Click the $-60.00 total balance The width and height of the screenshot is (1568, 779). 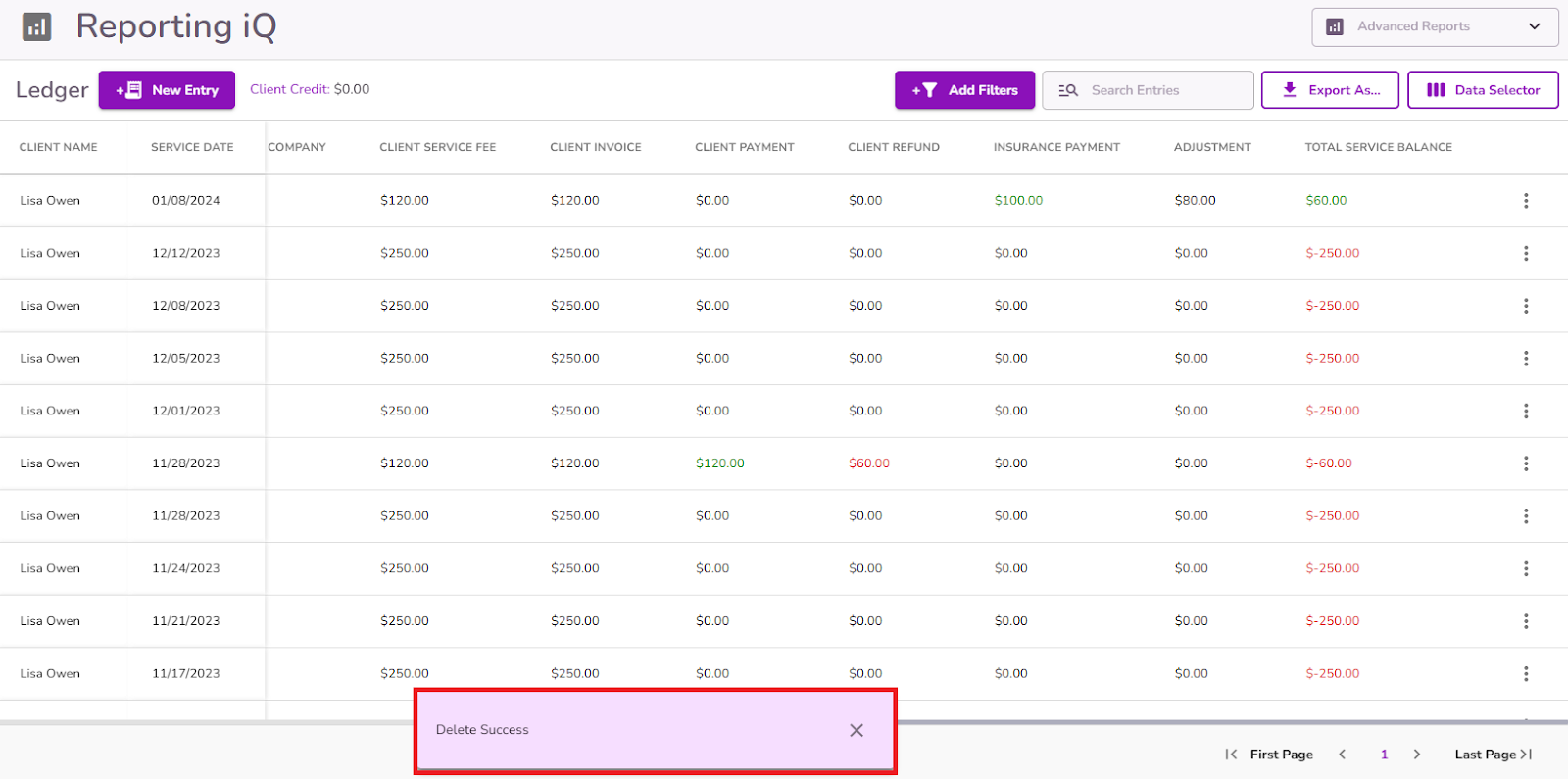pos(1329,463)
